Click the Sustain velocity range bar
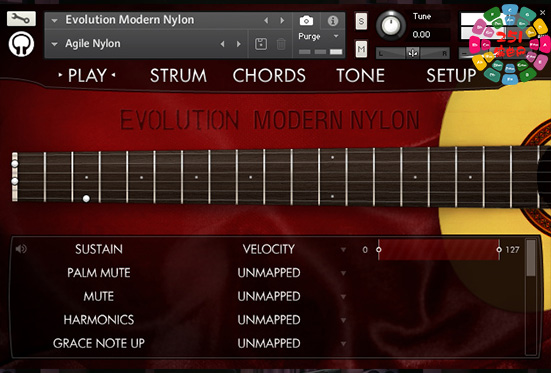 click(x=439, y=250)
